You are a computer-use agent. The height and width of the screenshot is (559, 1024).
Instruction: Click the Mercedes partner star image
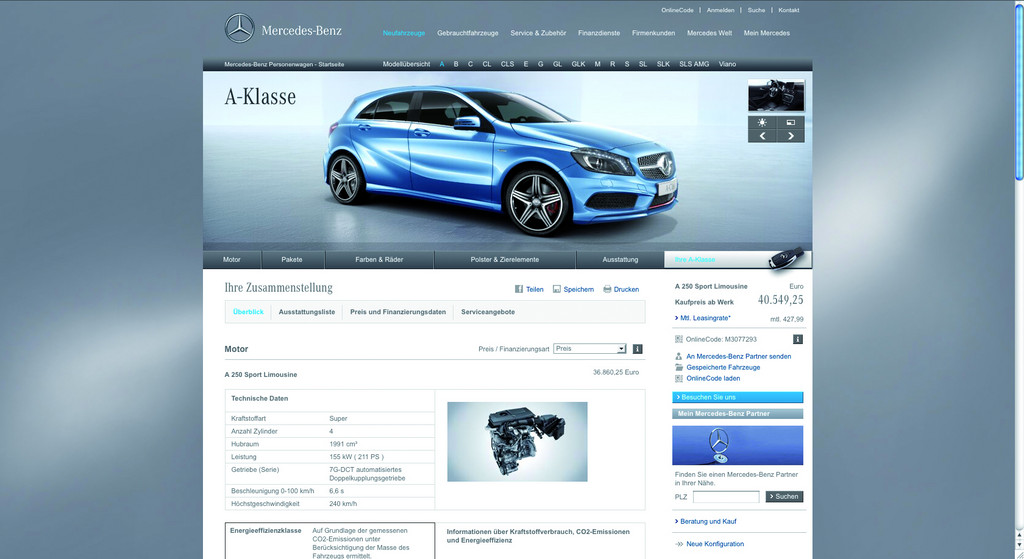click(x=737, y=445)
